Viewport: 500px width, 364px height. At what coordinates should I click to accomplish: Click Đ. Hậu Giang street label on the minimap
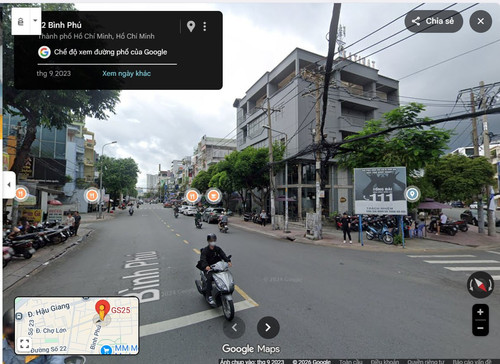click(49, 310)
